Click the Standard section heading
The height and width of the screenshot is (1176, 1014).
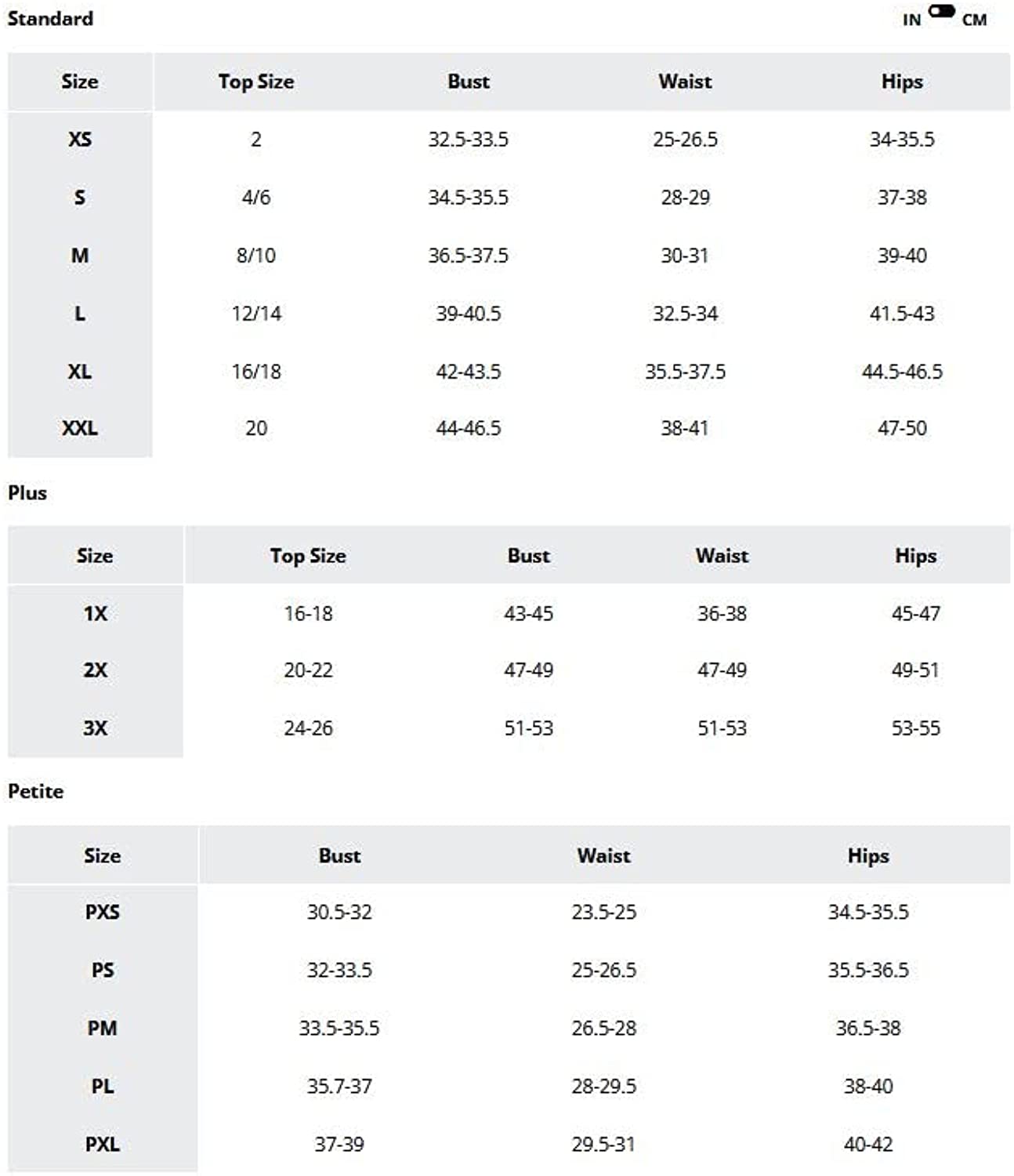pos(50,18)
